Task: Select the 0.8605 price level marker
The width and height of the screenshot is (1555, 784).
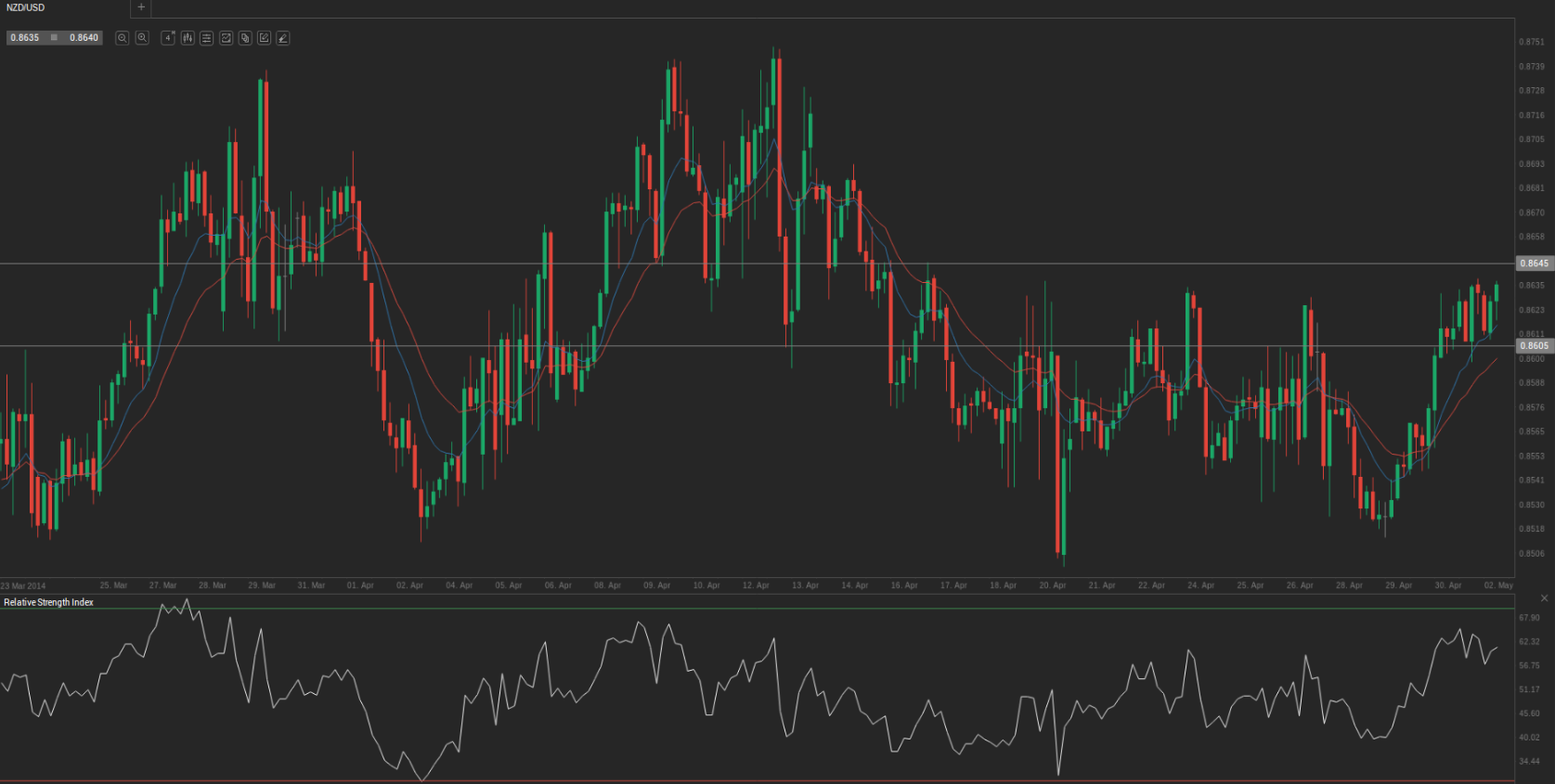Action: click(x=1534, y=346)
